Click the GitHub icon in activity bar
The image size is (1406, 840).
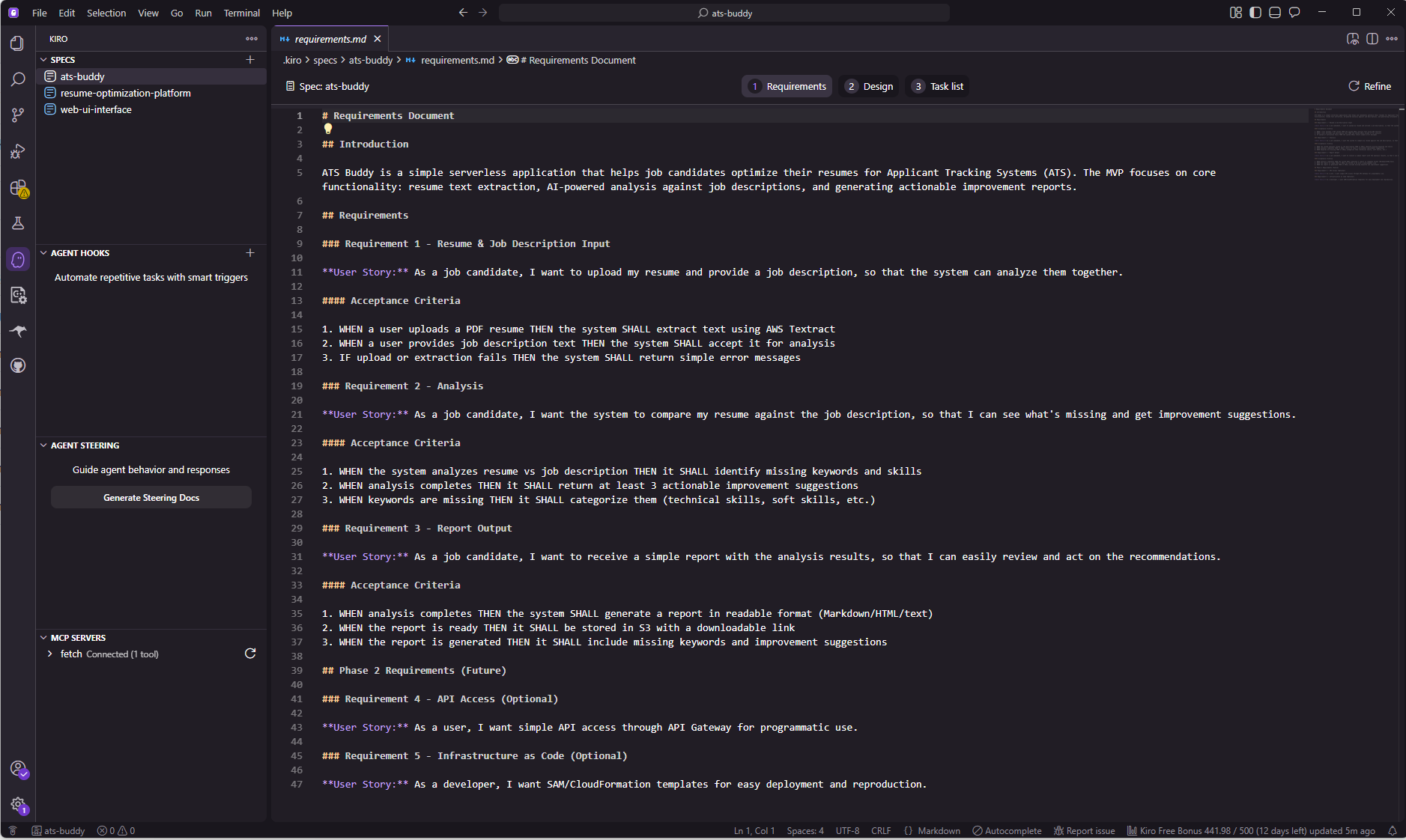click(18, 365)
